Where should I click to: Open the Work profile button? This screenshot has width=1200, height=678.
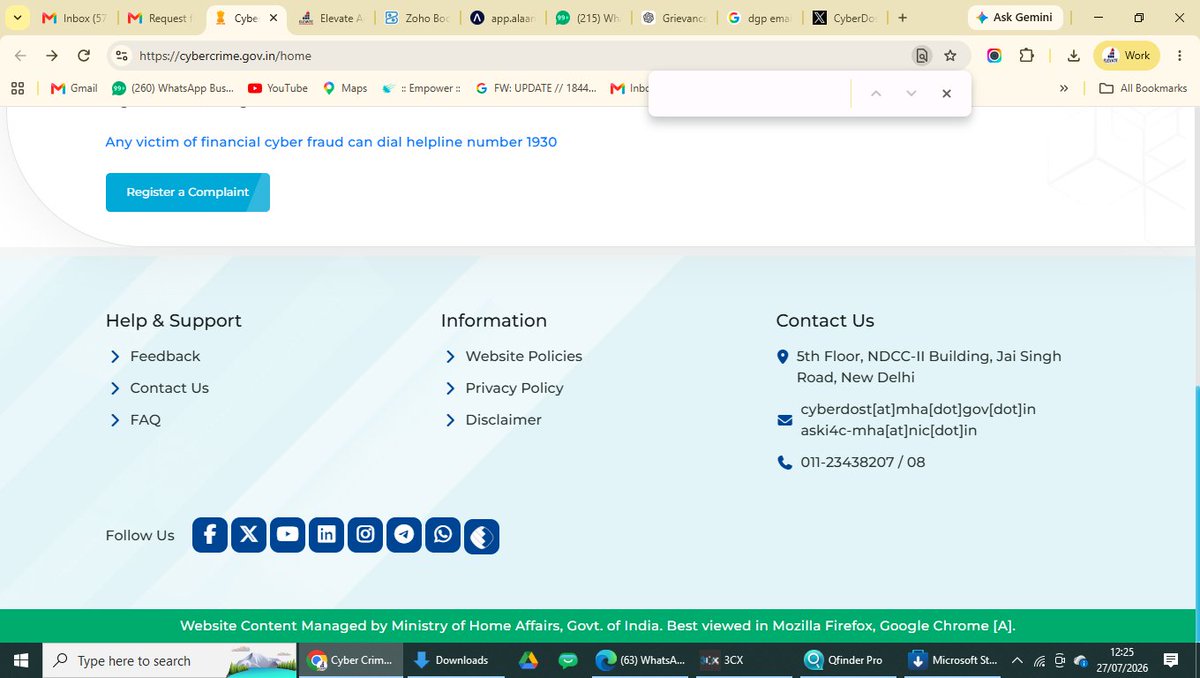click(1126, 56)
